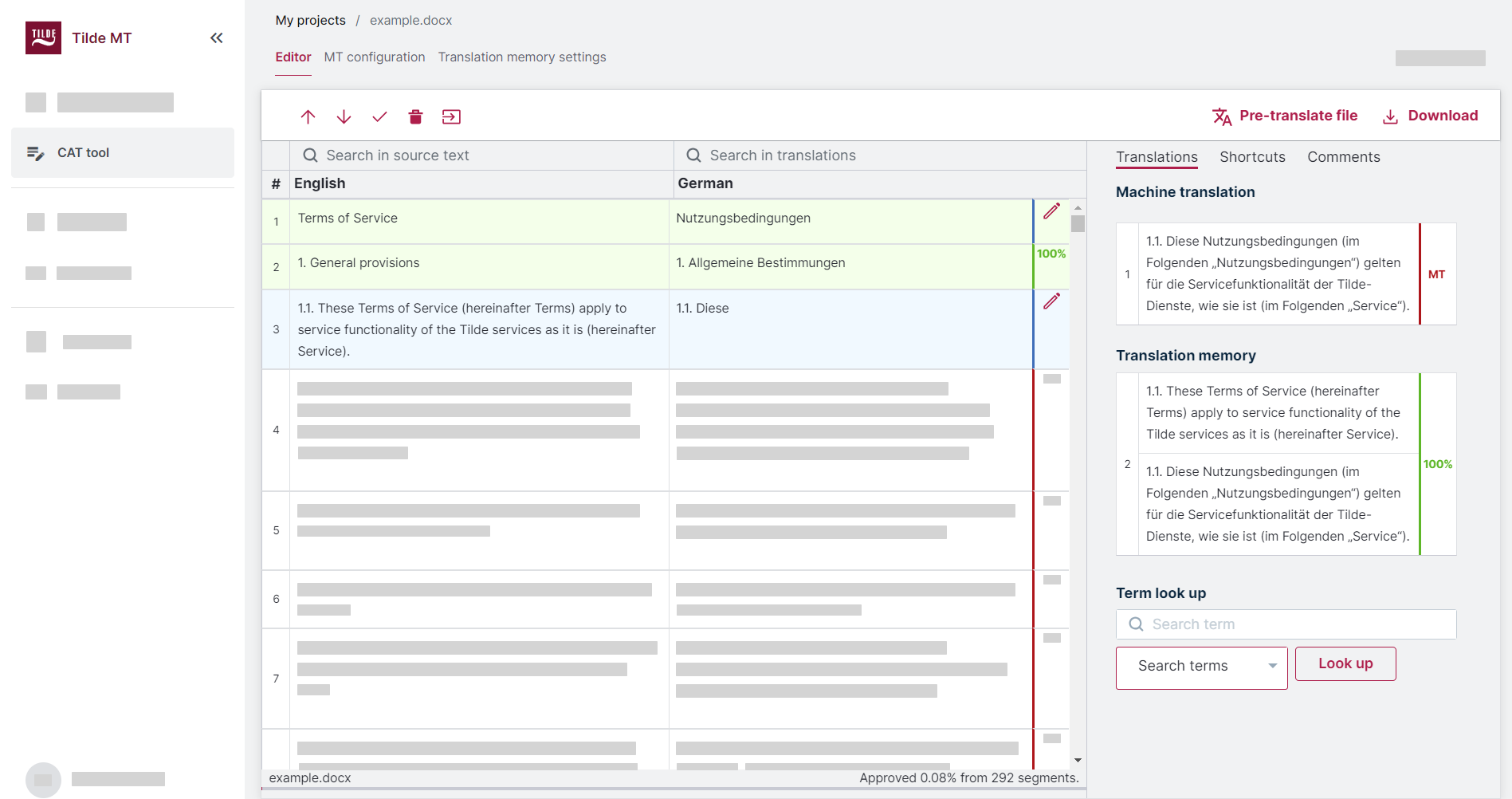Open the MT configuration tab
Image resolution: width=1512 pixels, height=799 pixels.
375,57
